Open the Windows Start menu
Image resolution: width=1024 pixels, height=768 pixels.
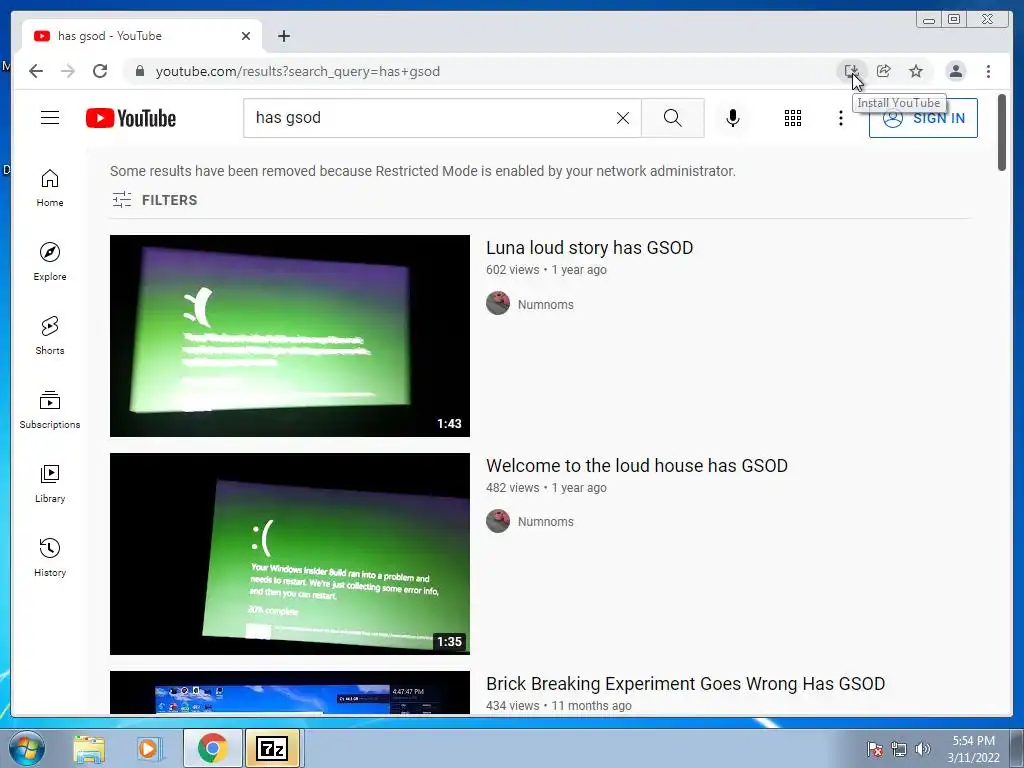tap(26, 748)
